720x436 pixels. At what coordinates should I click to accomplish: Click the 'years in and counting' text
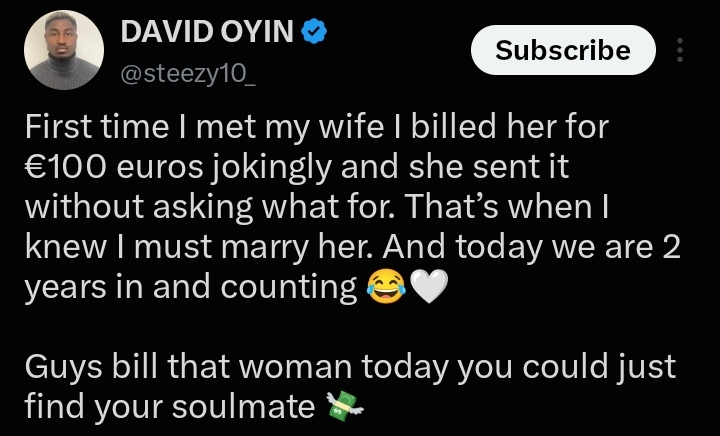(191, 287)
